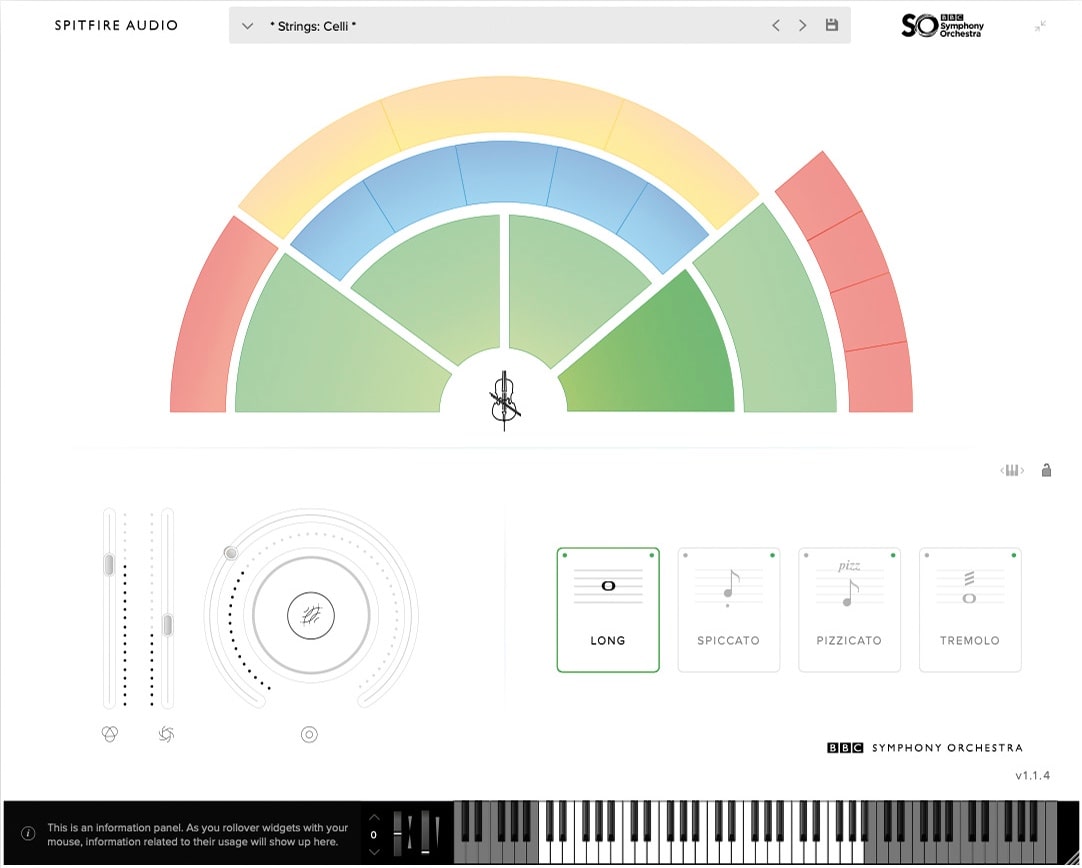Select the overlapping-circles mic mix icon
This screenshot has height=868, width=1082.
pyautogui.click(x=110, y=733)
